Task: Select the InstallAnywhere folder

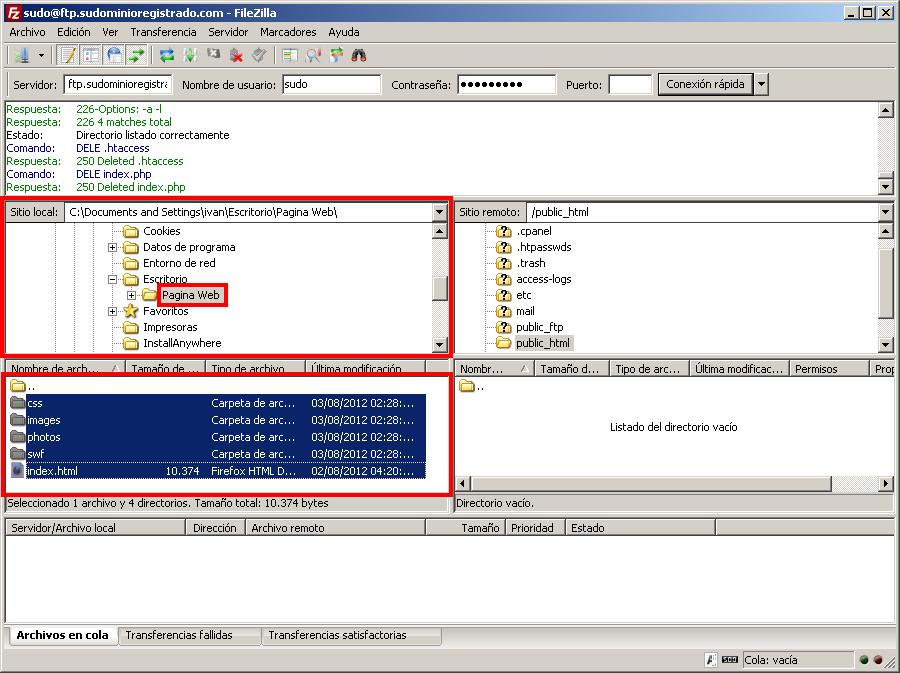Action: coord(182,343)
